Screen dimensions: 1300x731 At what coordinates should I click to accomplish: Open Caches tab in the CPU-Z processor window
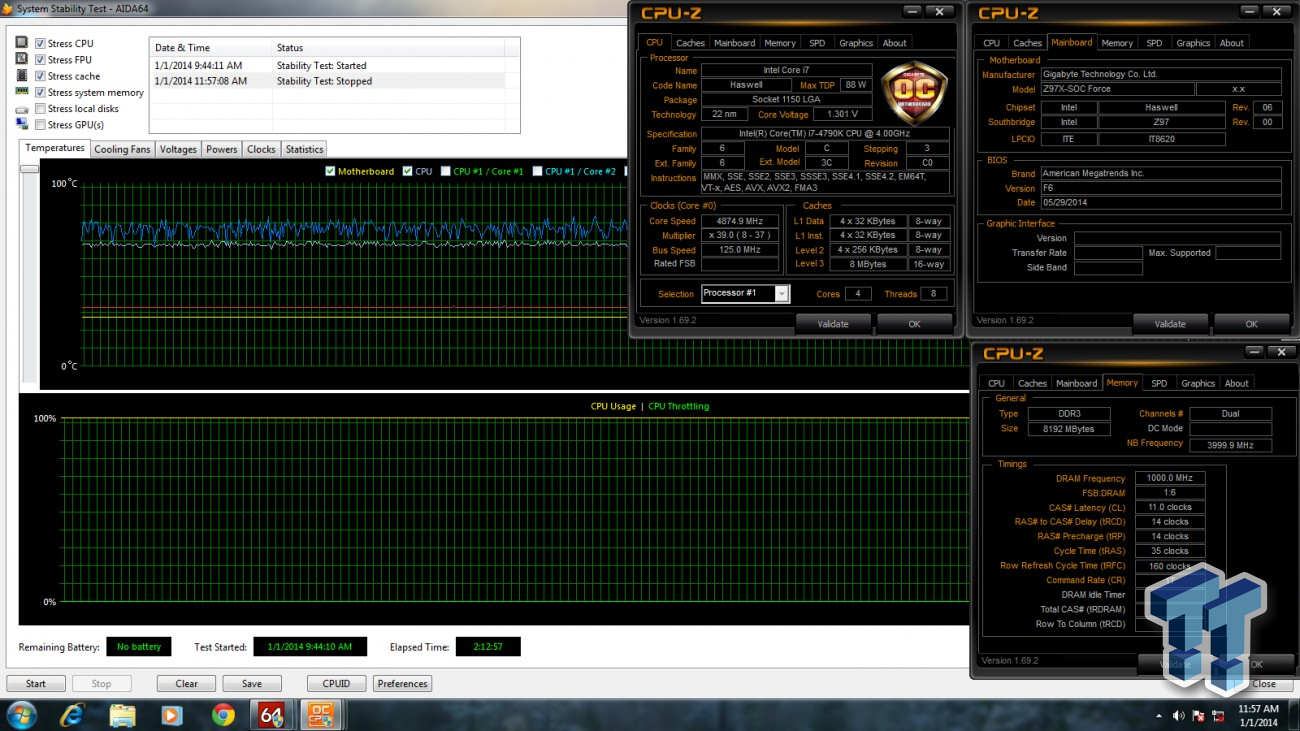point(690,43)
